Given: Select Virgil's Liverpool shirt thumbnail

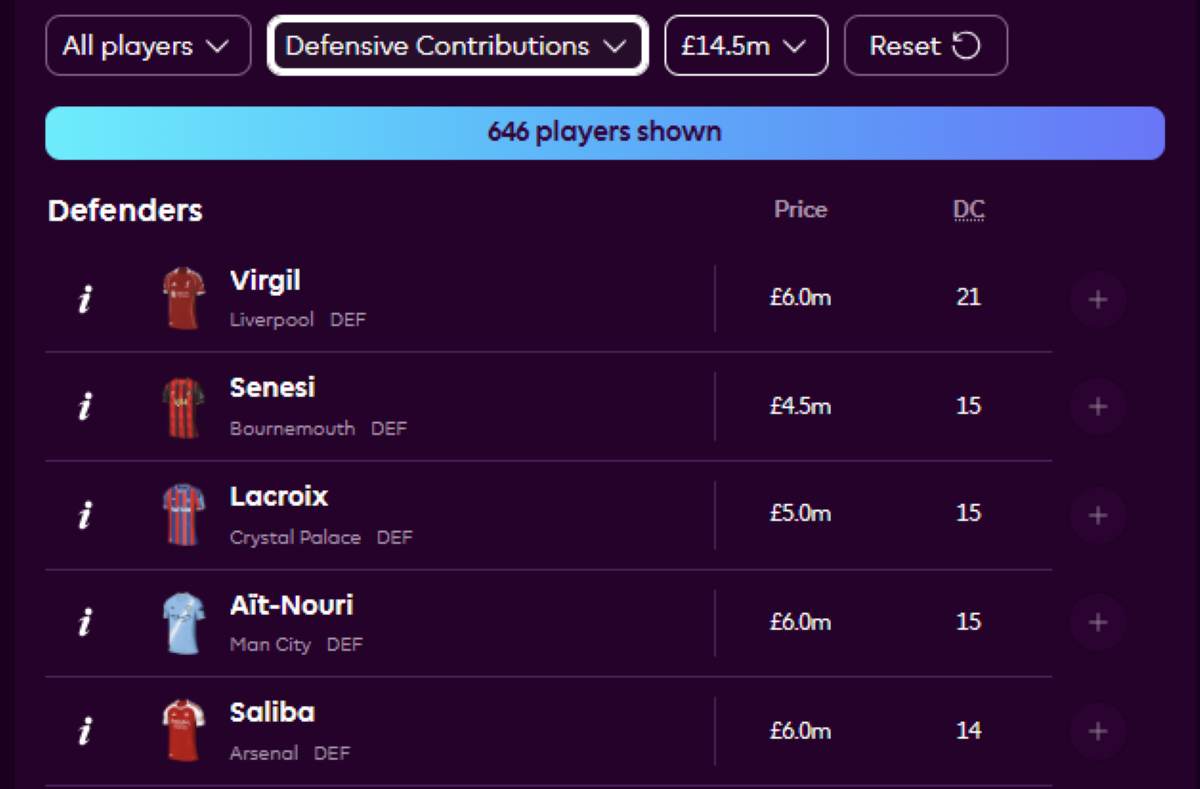Looking at the screenshot, I should (x=184, y=298).
